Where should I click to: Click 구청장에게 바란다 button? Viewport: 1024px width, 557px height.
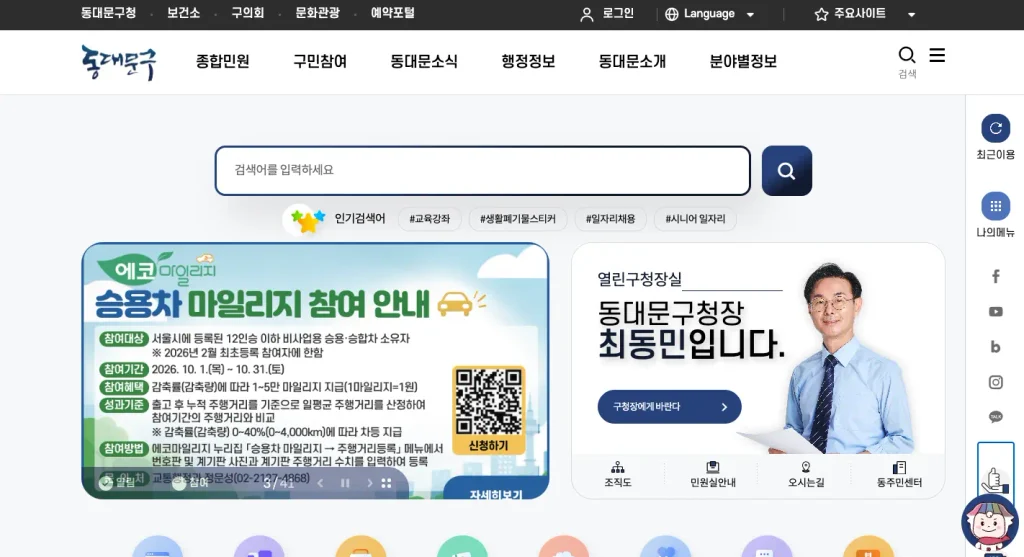click(669, 407)
